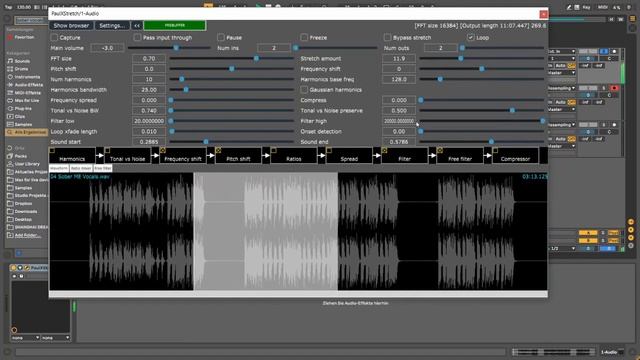This screenshot has width=640, height=360.
Task: Click the Stretch amount slider handle
Action: click(461, 58)
